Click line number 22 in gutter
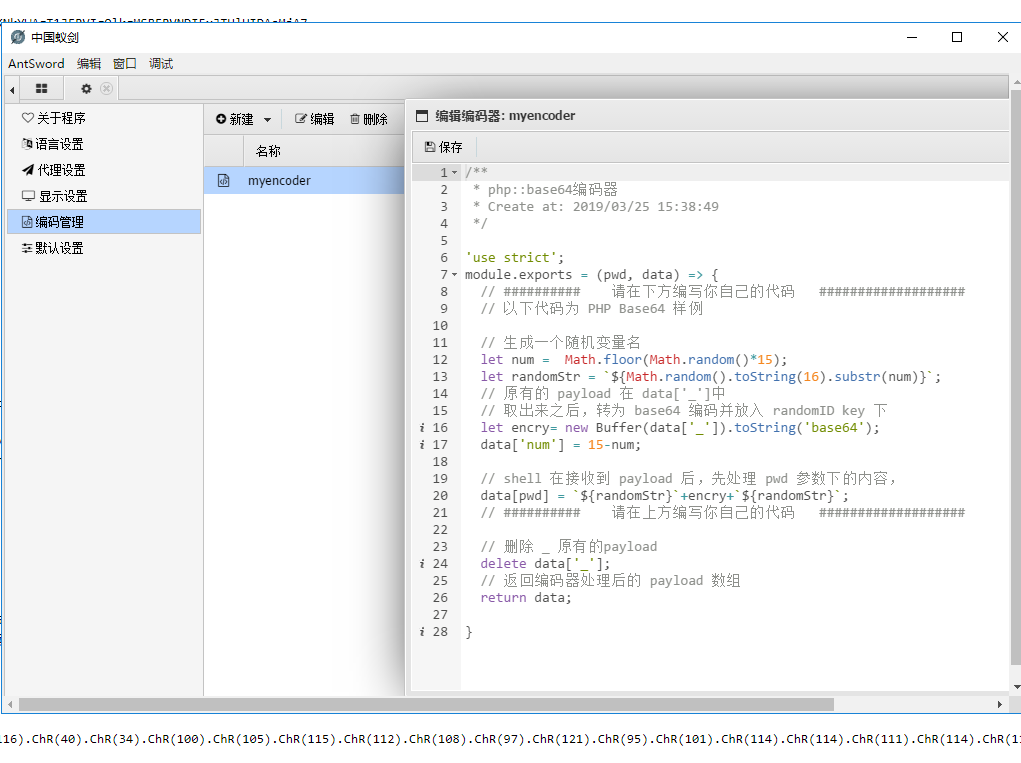Viewport: 1021px width, 763px height. [x=440, y=530]
